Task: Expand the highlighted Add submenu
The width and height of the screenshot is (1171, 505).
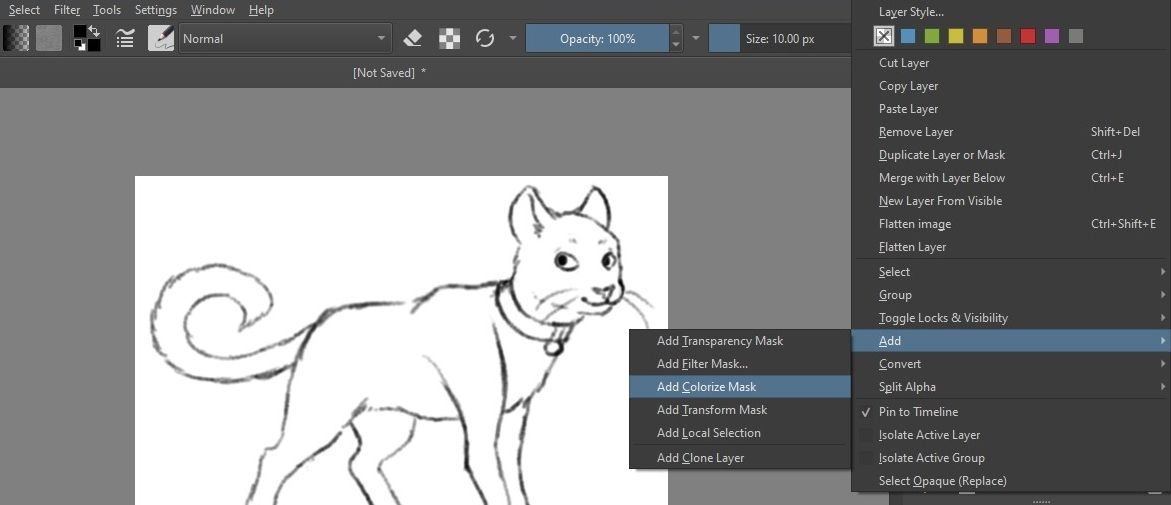Action: (x=1010, y=341)
